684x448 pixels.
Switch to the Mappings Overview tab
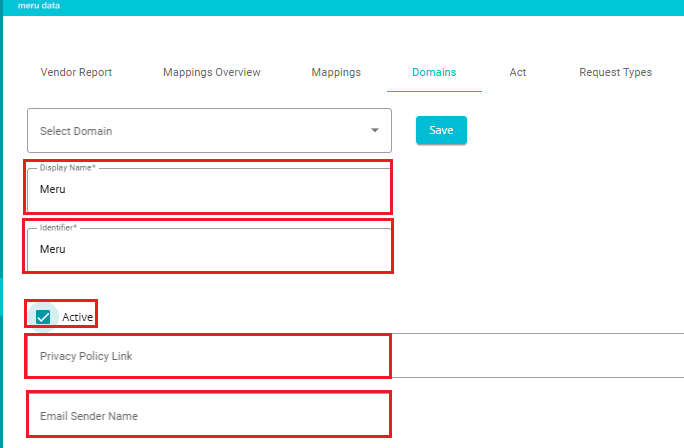212,72
